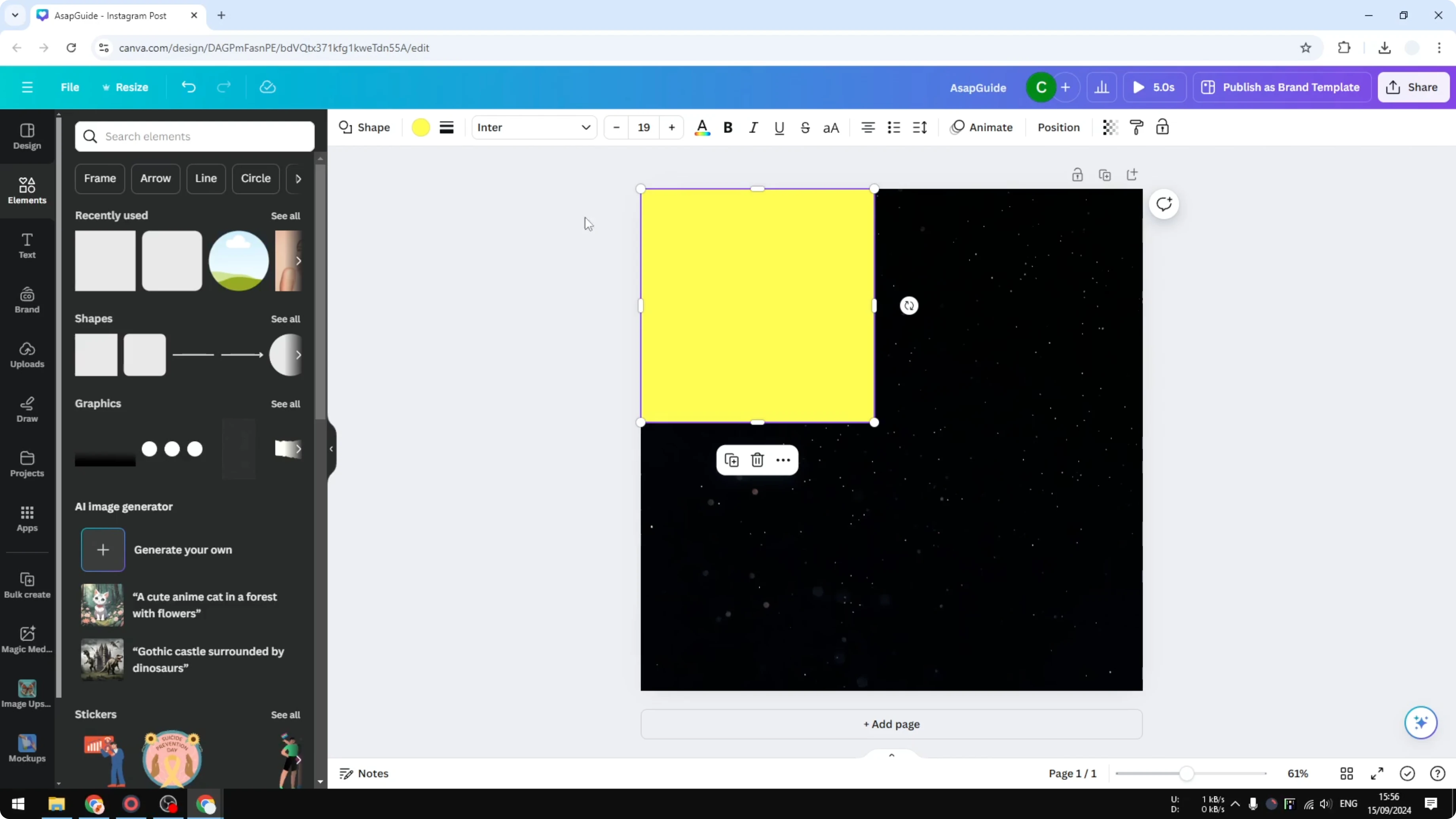Toggle uppercase text formatting

[831, 127]
